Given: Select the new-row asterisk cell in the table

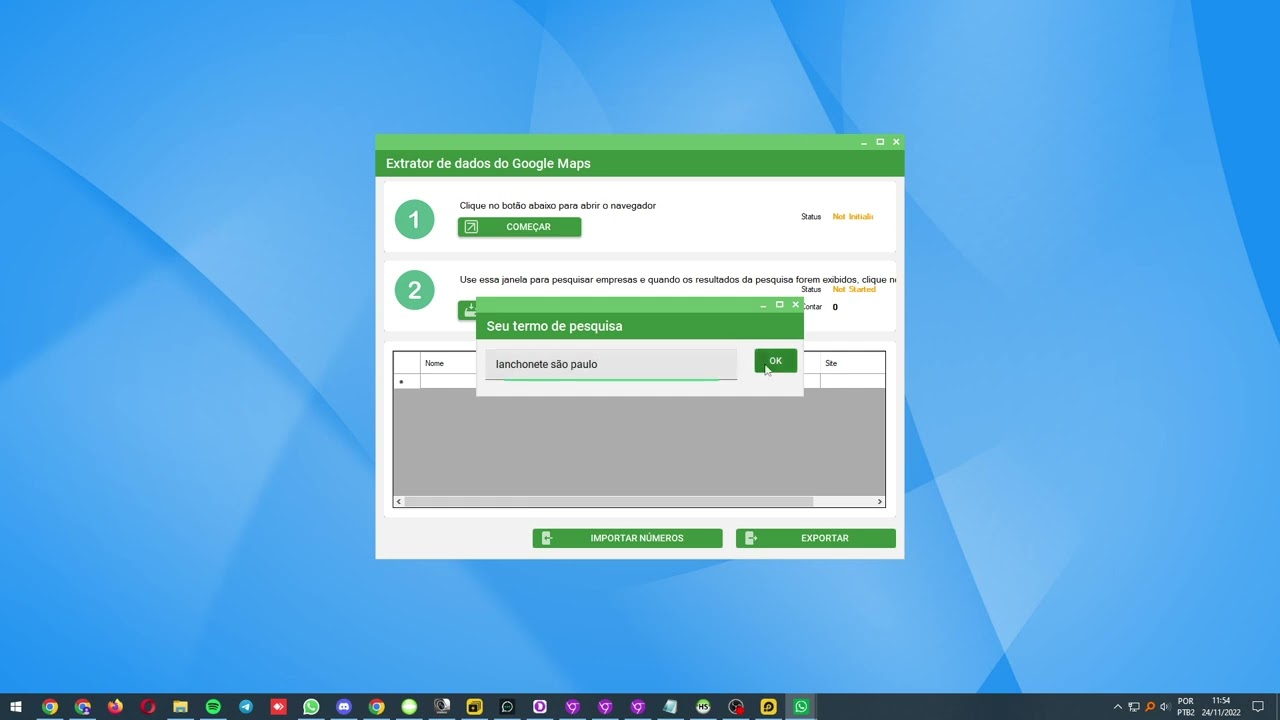Looking at the screenshot, I should [406, 381].
